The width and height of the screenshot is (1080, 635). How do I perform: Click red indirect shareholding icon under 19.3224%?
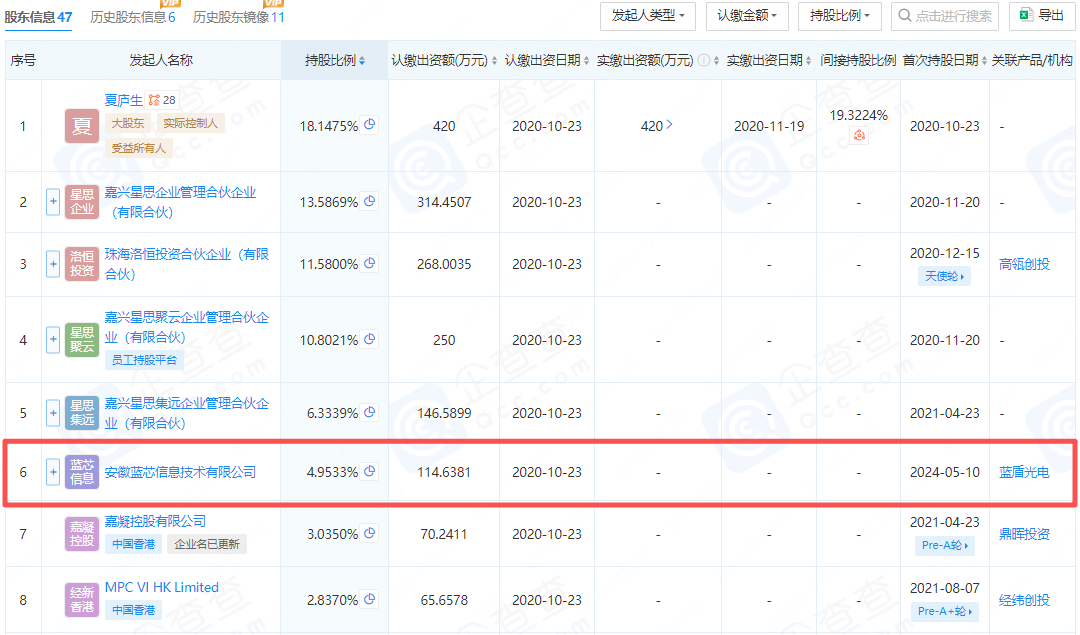860,135
